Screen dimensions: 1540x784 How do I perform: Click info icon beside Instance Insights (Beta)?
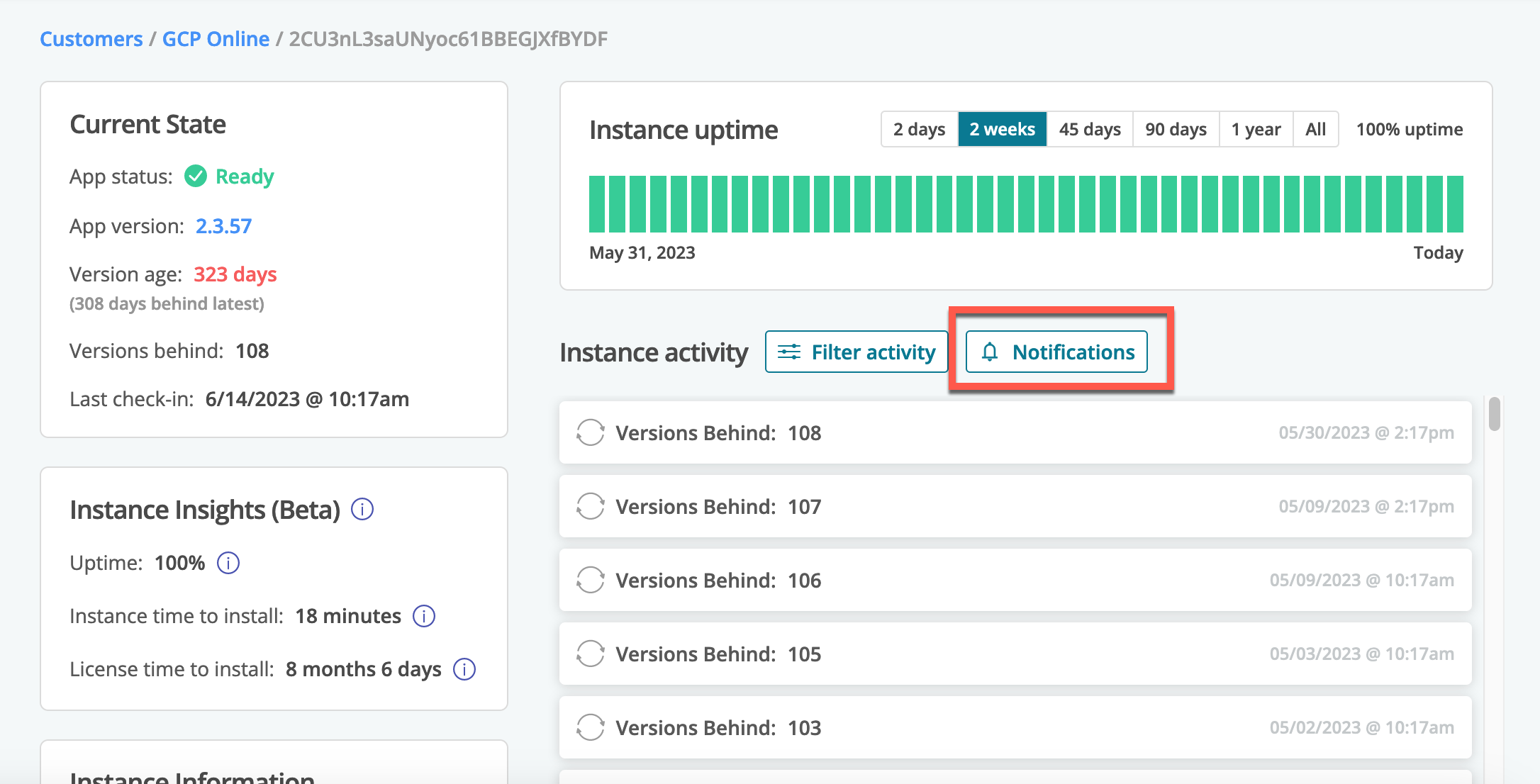[x=362, y=509]
